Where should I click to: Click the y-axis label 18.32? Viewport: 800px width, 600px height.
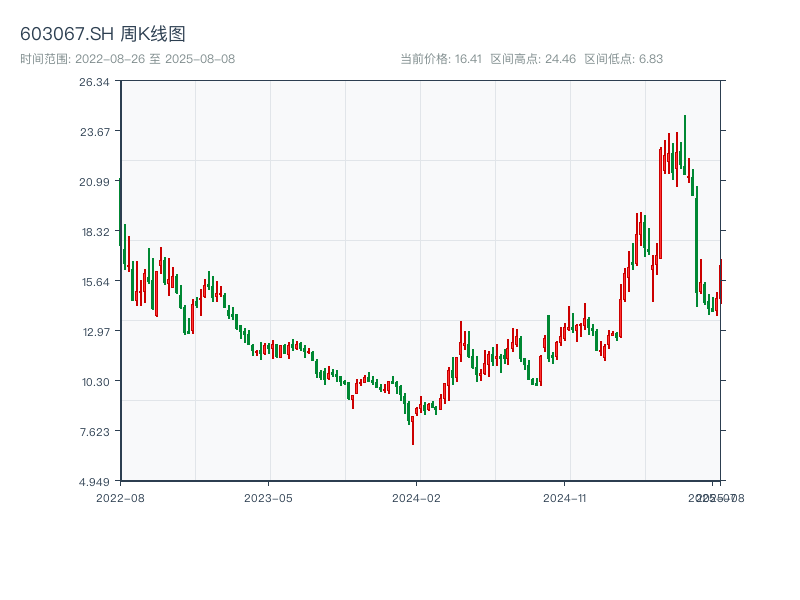[95, 232]
